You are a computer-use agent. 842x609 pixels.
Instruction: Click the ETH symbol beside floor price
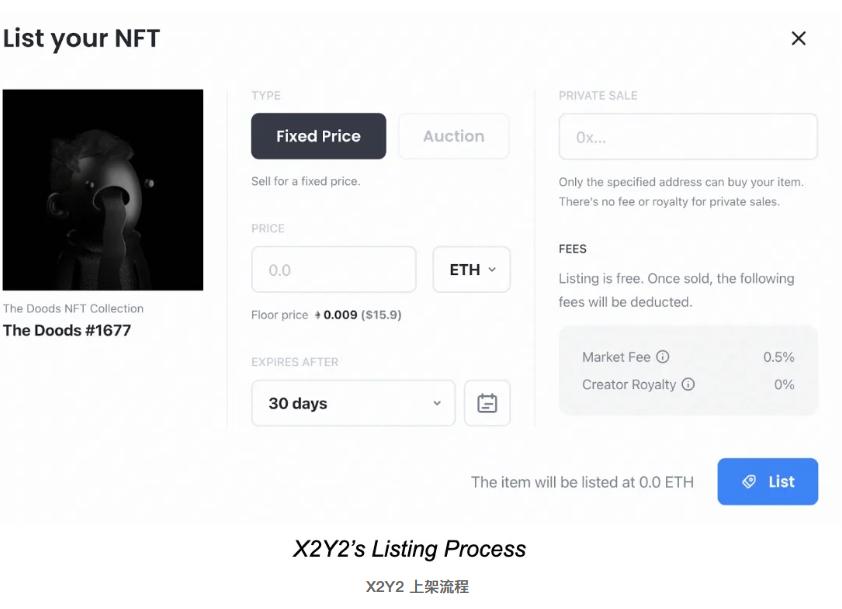point(317,316)
